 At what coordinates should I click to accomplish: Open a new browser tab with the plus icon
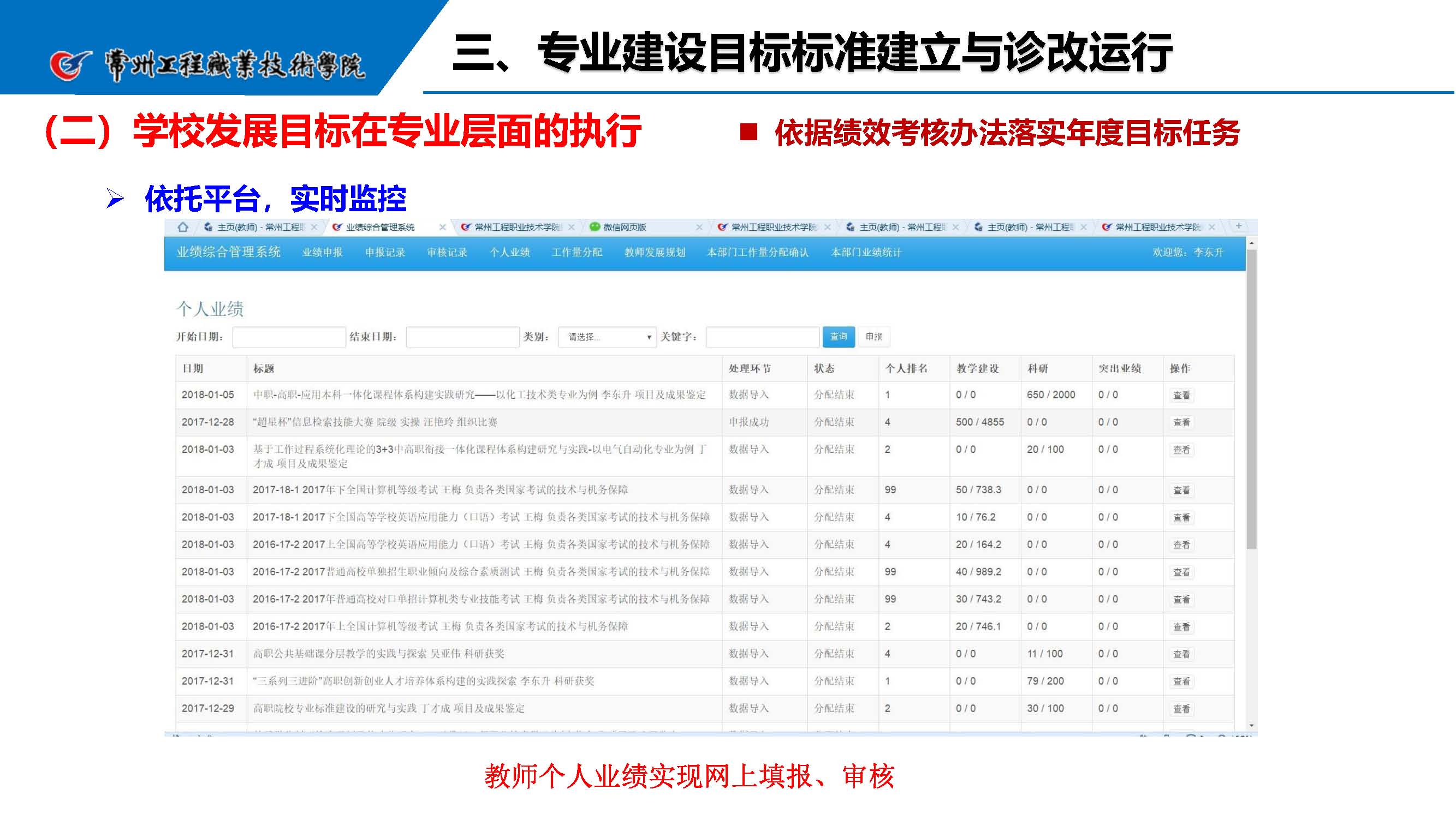1238,226
